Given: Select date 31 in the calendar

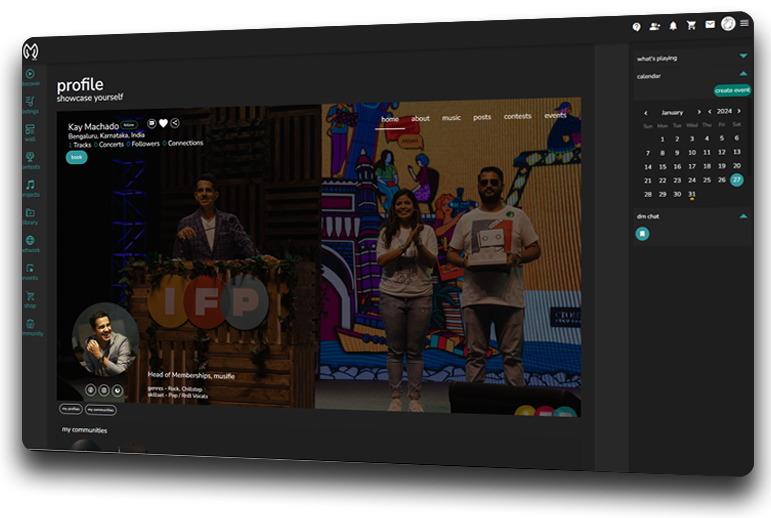Looking at the screenshot, I should [x=692, y=194].
